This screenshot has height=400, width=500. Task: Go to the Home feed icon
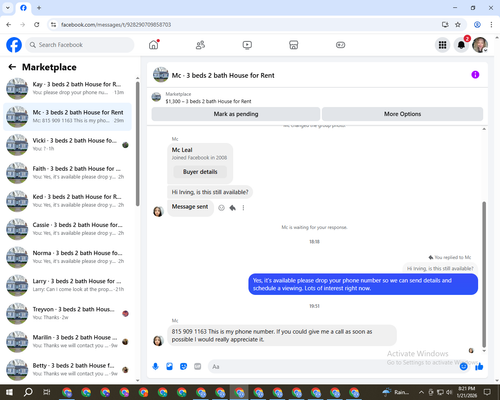pyautogui.click(x=154, y=45)
